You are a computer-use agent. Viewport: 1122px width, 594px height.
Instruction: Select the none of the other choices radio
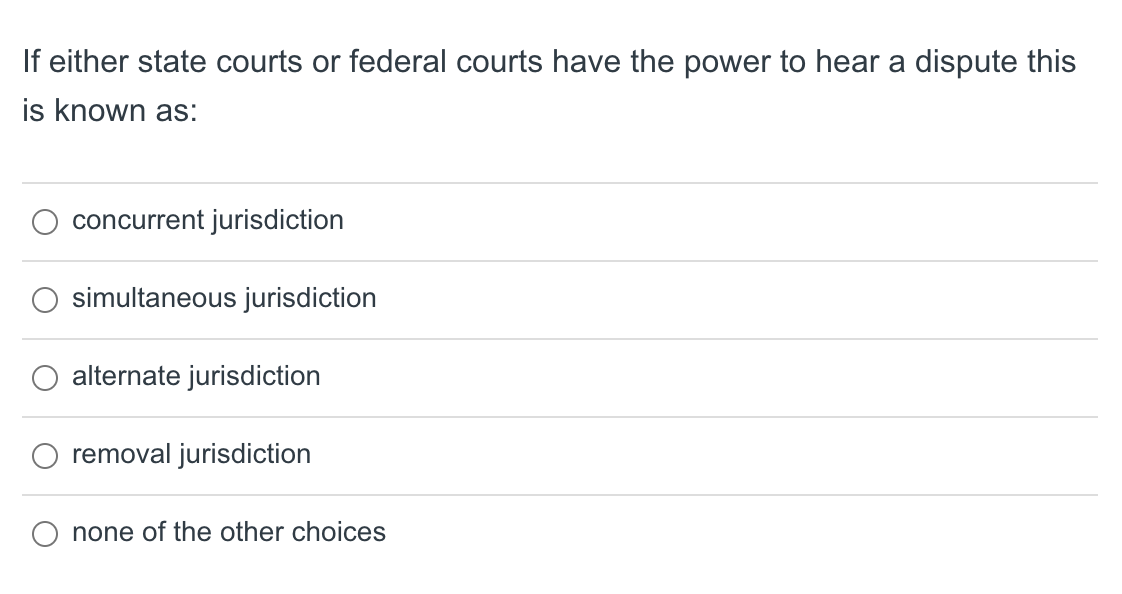[45, 534]
